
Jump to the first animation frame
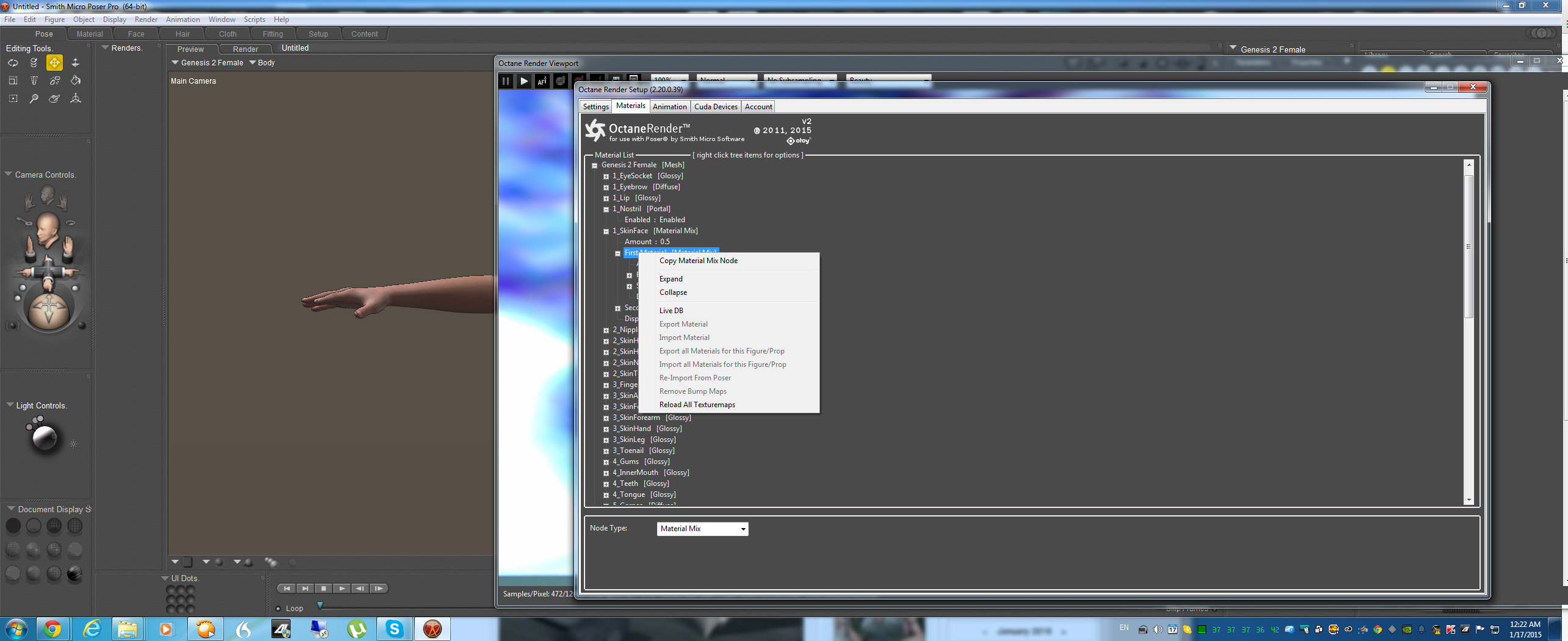pyautogui.click(x=287, y=588)
